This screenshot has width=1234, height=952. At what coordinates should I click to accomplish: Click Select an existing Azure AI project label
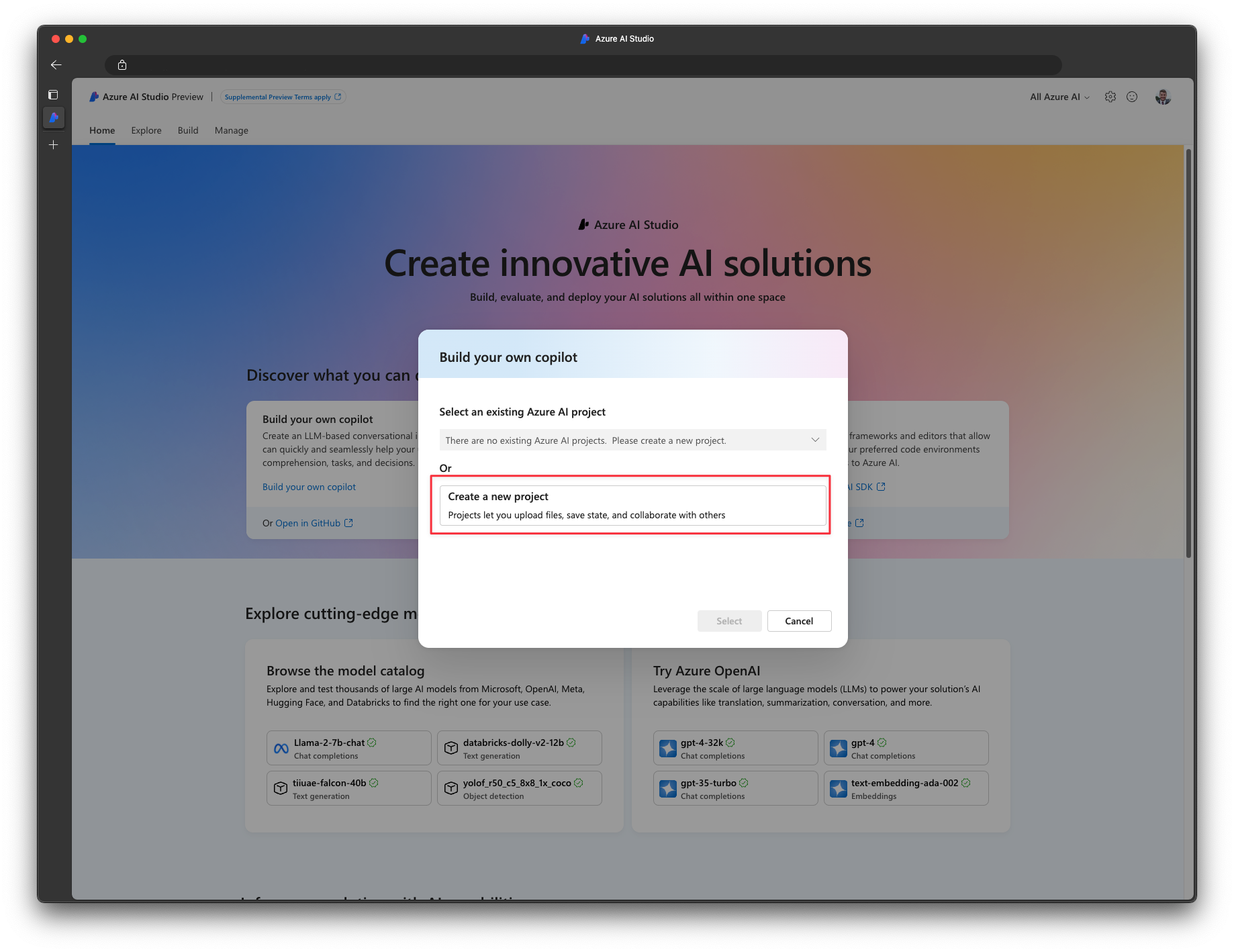[x=522, y=412]
